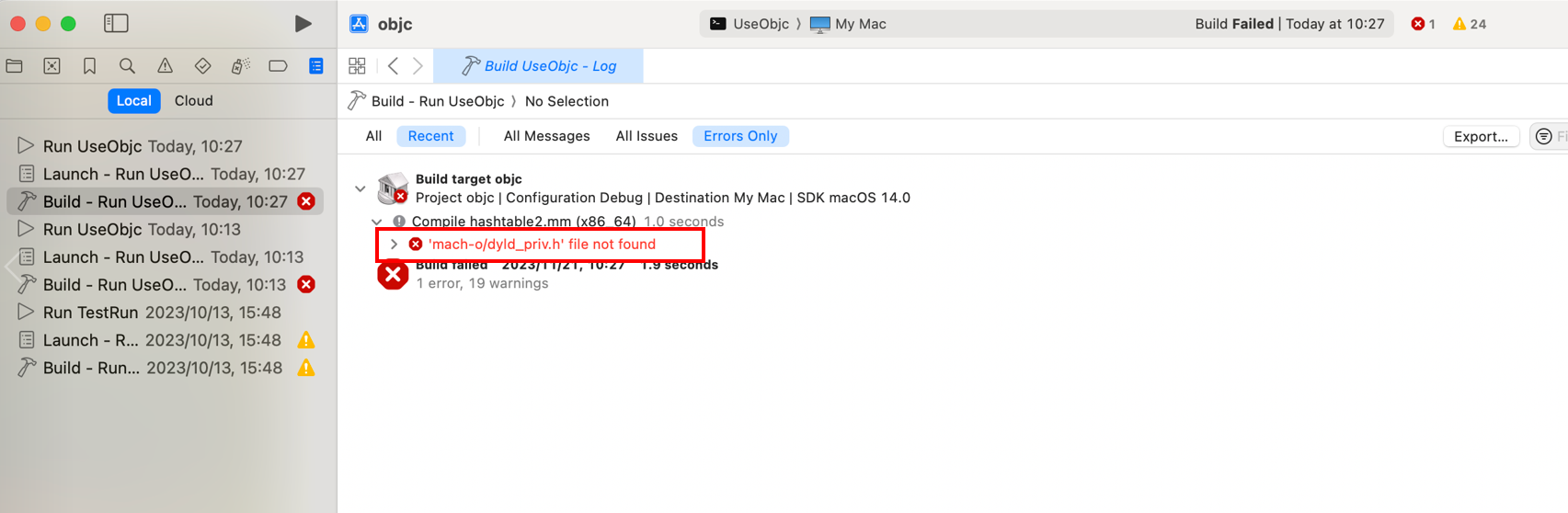Viewport: 1568px width, 513px height.
Task: Open the Issue navigator warning icon
Action: point(165,65)
